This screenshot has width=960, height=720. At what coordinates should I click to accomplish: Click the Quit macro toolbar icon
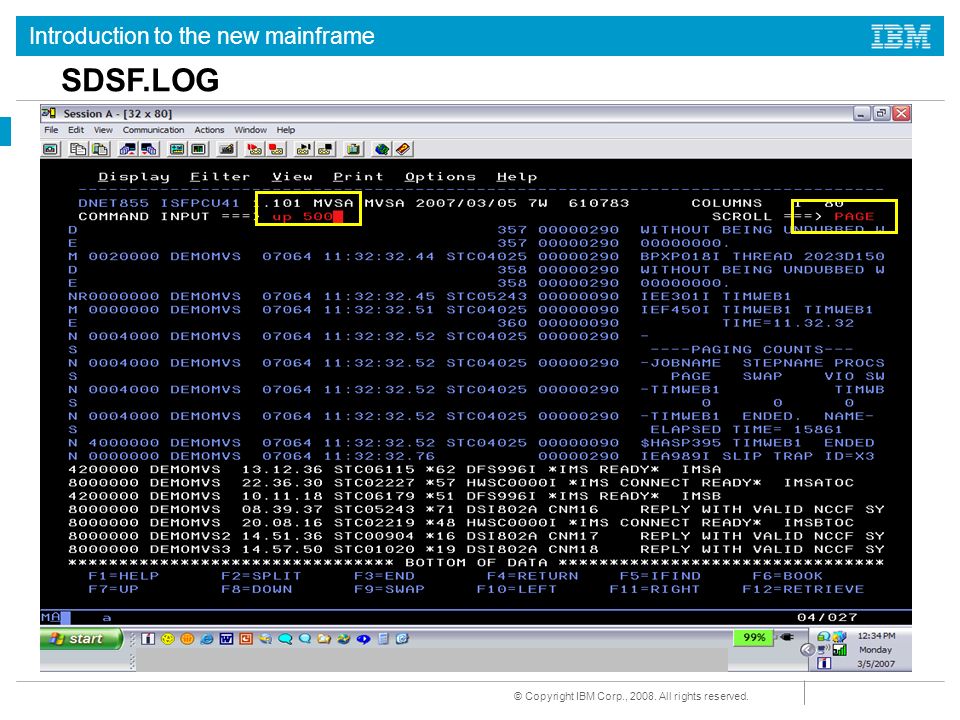click(x=326, y=149)
